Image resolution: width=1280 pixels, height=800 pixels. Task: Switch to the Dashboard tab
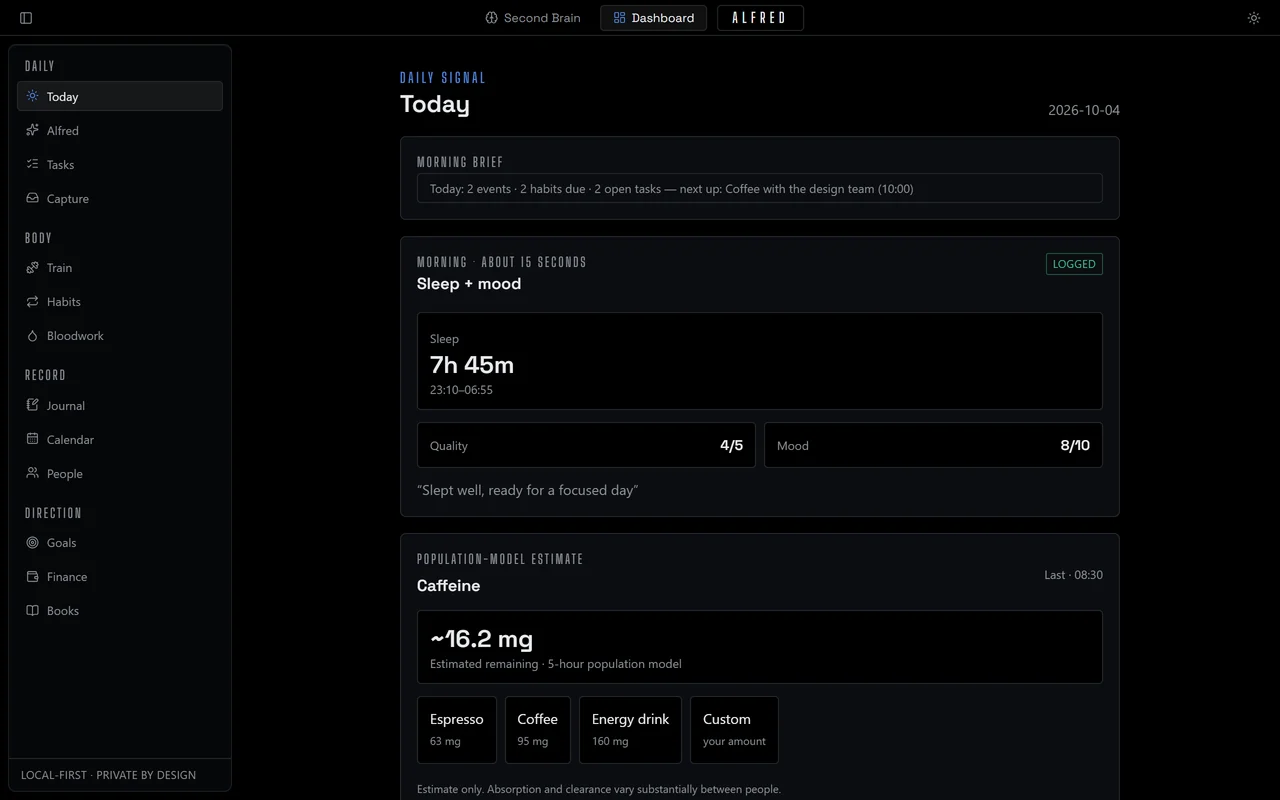click(653, 18)
